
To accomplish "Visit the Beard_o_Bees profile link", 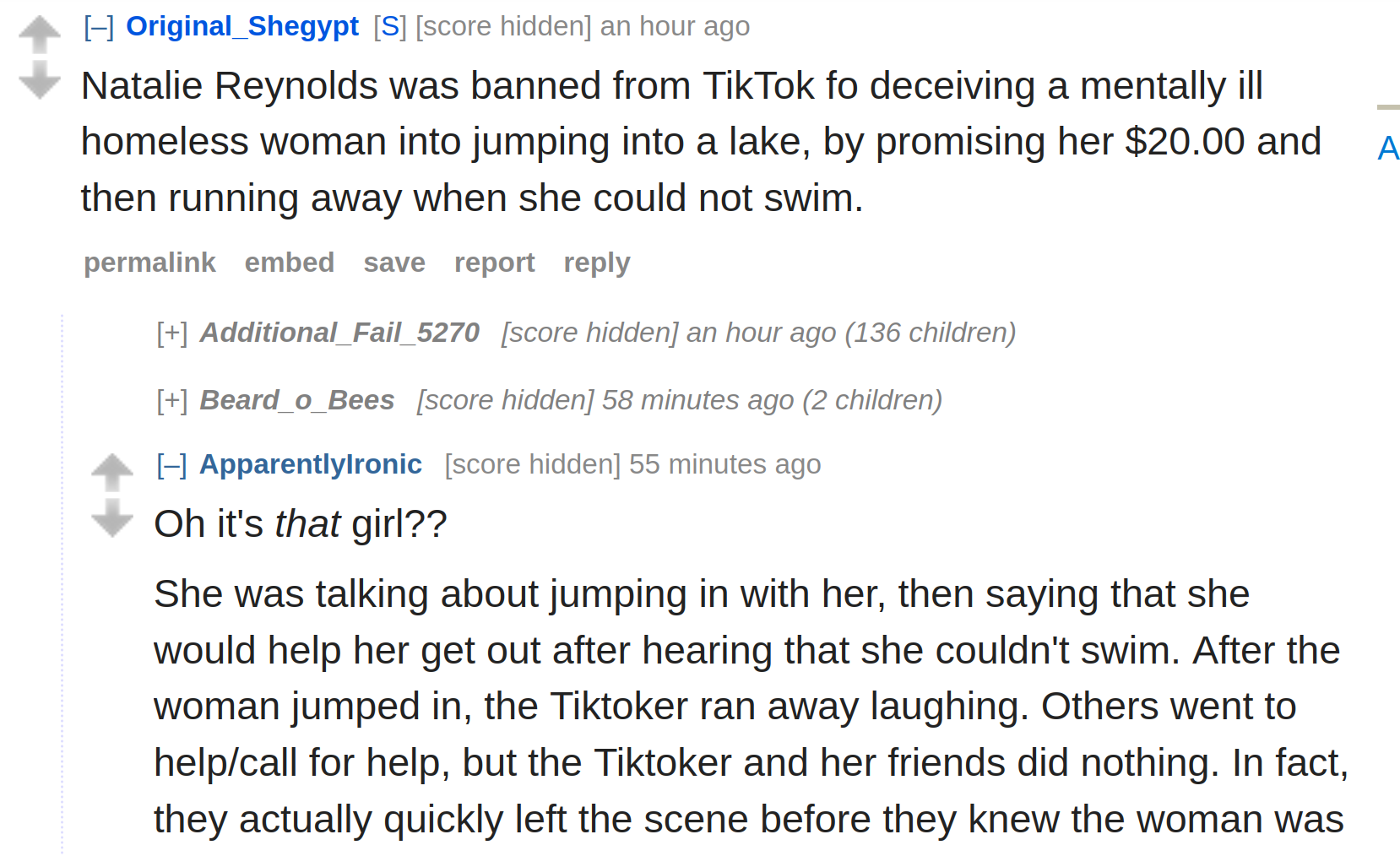I will pos(297,400).
